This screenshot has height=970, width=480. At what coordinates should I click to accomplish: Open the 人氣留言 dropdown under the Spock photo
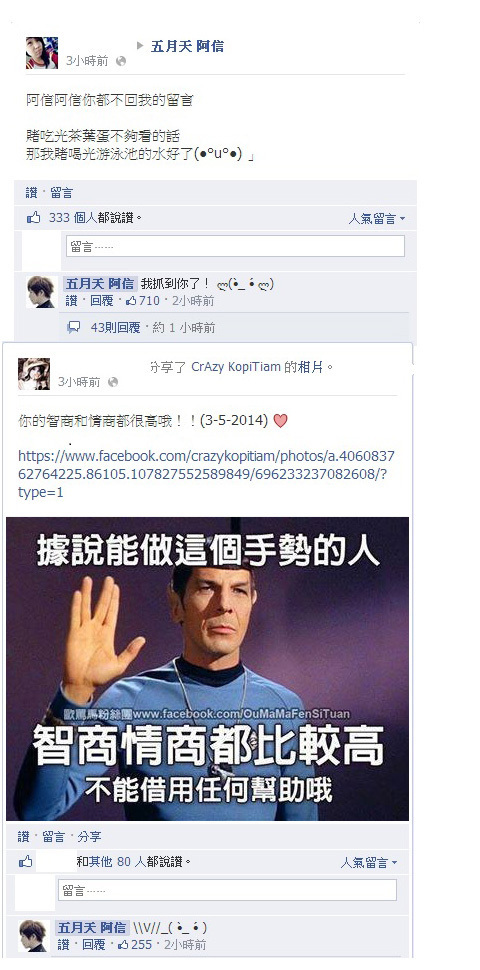point(369,862)
